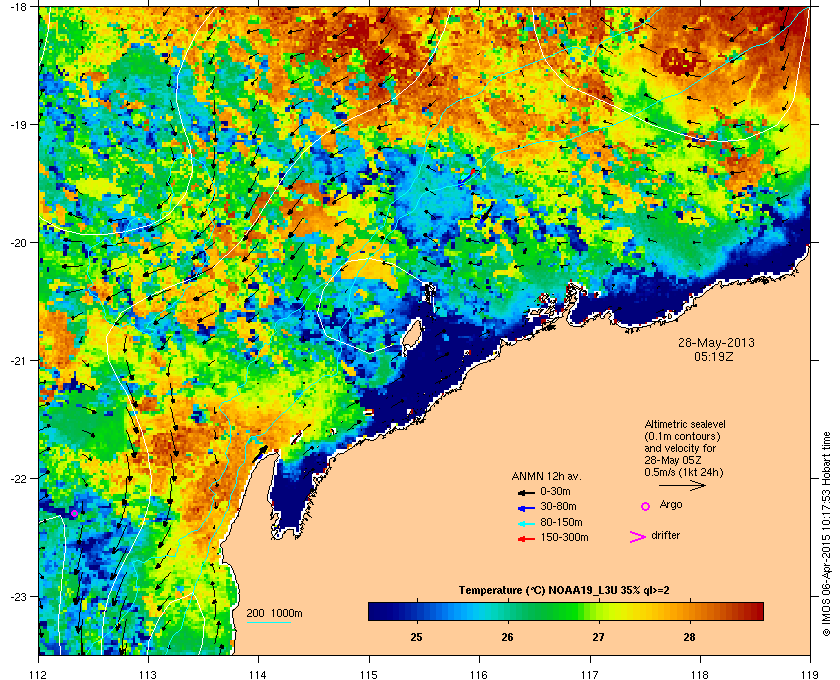Screen dimensions: 840x680
Task: Click the latitude axis label -21
Action: (x=18, y=361)
